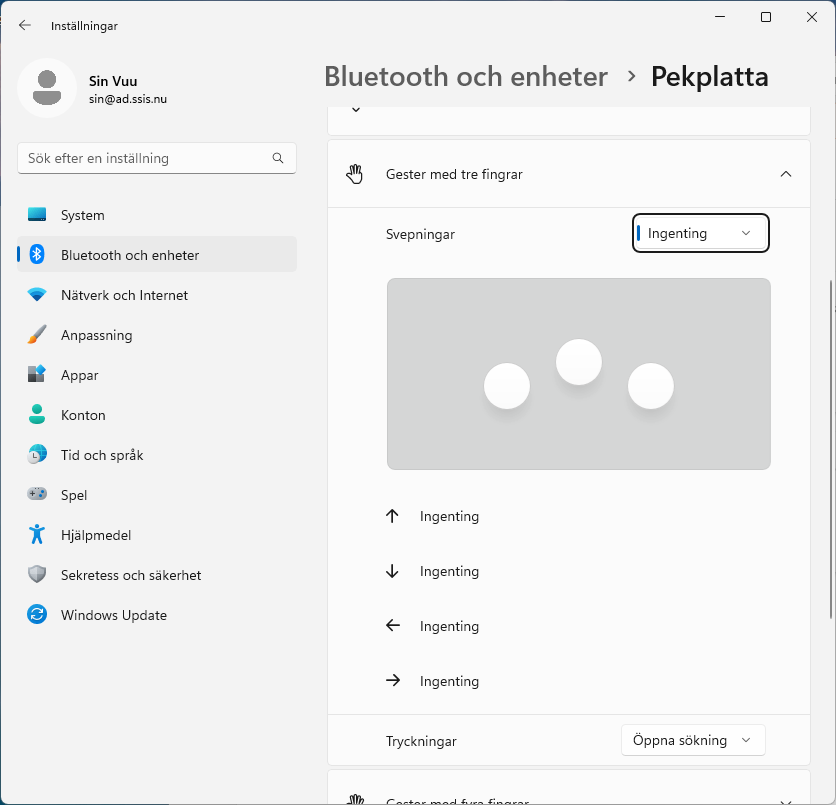The image size is (836, 805).
Task: Click the Sök efter en inställning field
Action: (x=145, y=158)
